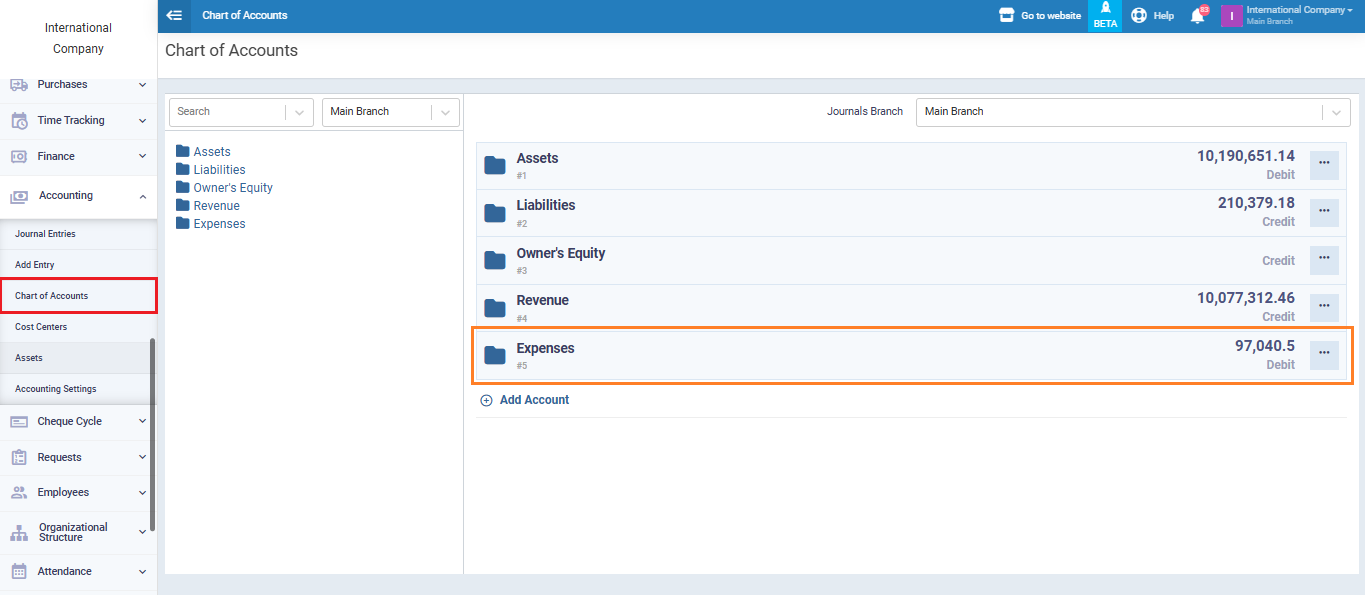Open the International Company user menu

tap(1298, 15)
